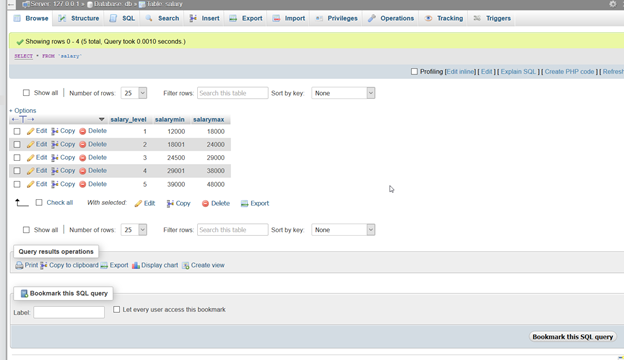Enable the Check all checkbox

[39, 203]
